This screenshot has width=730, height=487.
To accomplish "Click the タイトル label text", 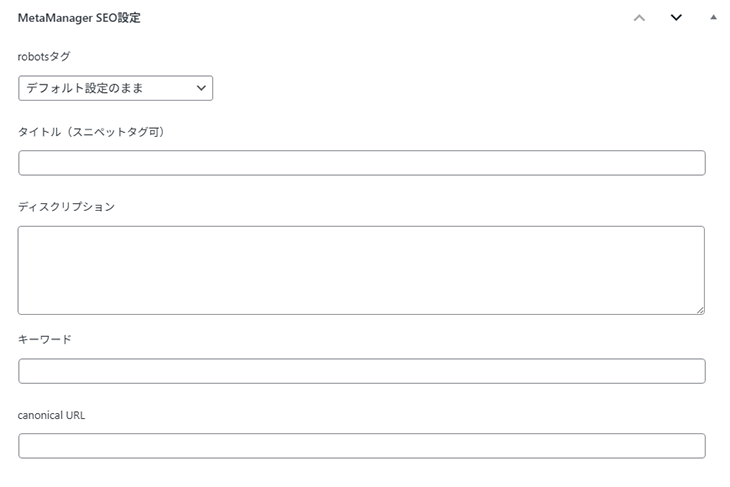I will tap(41, 131).
